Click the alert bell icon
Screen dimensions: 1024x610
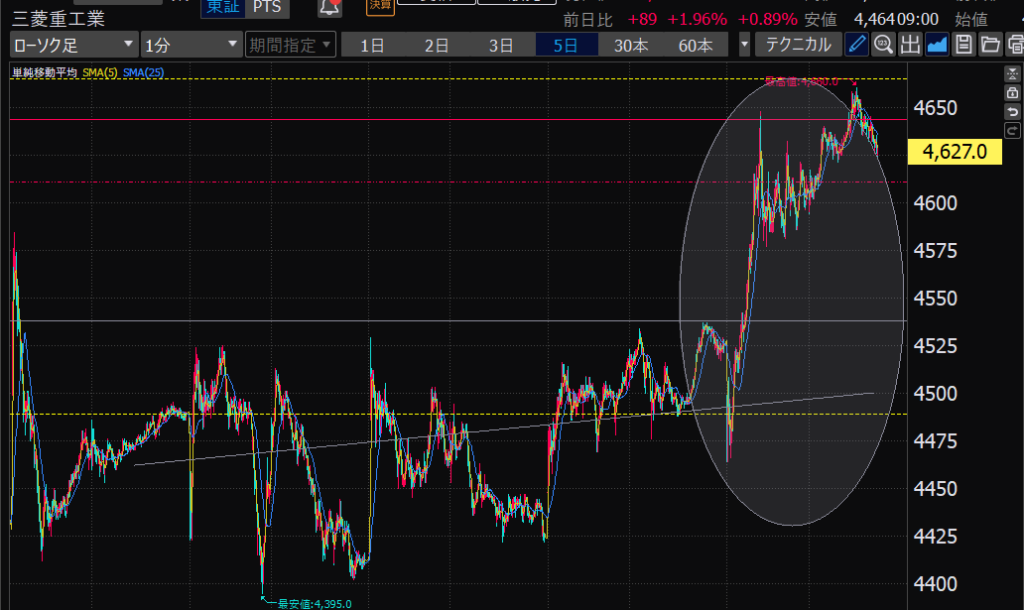click(329, 8)
